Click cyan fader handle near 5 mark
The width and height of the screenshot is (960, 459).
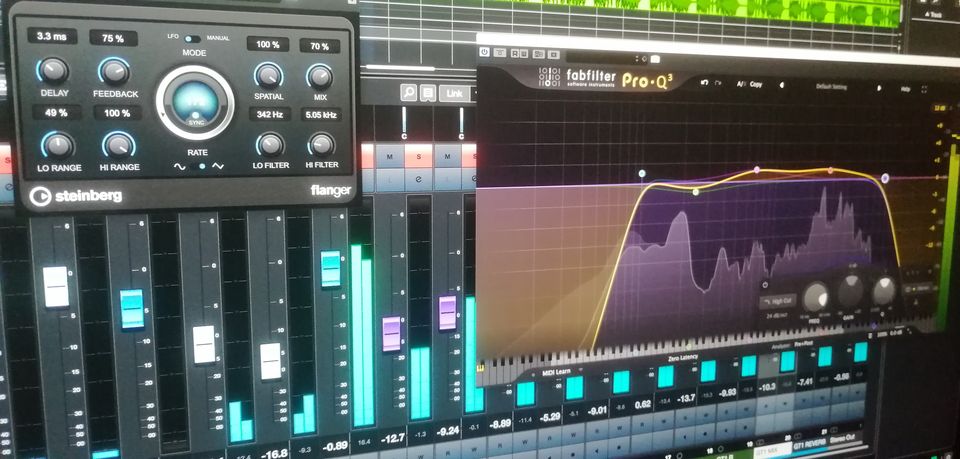132,309
